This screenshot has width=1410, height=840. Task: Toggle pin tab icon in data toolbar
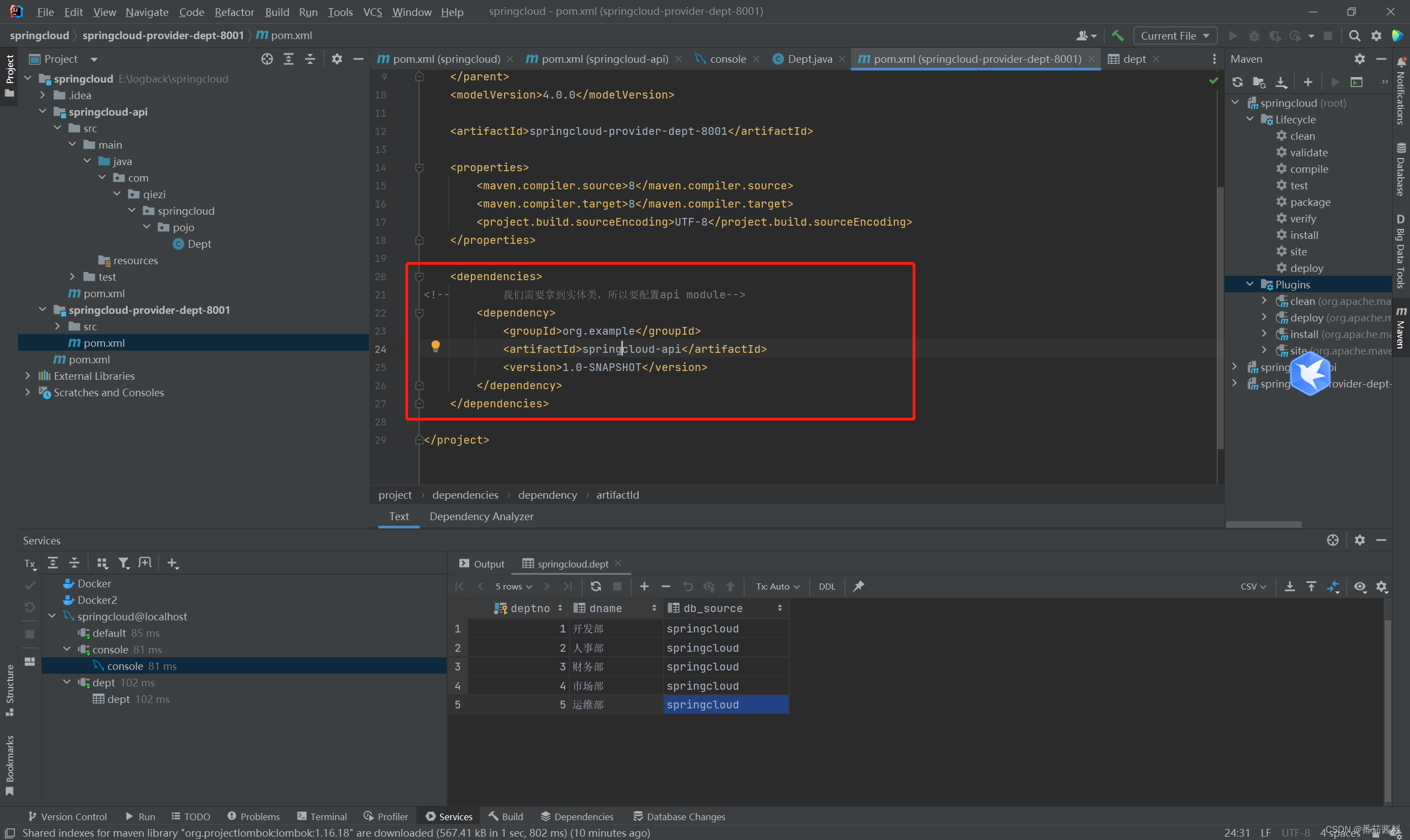[x=859, y=586]
